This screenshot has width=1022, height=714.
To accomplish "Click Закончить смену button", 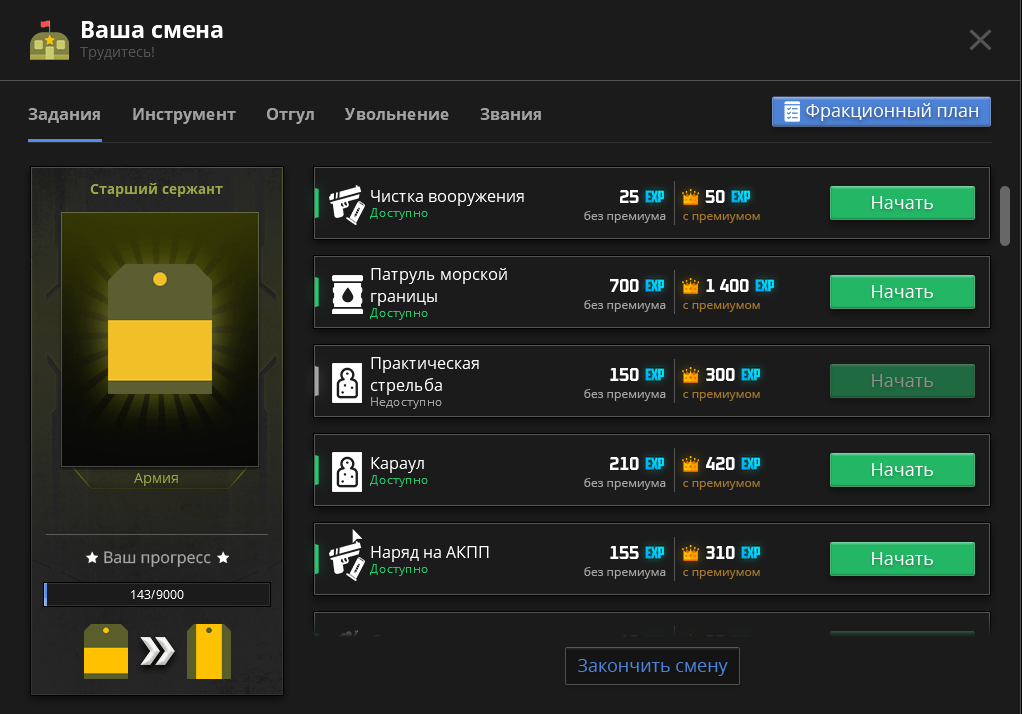I will point(652,666).
